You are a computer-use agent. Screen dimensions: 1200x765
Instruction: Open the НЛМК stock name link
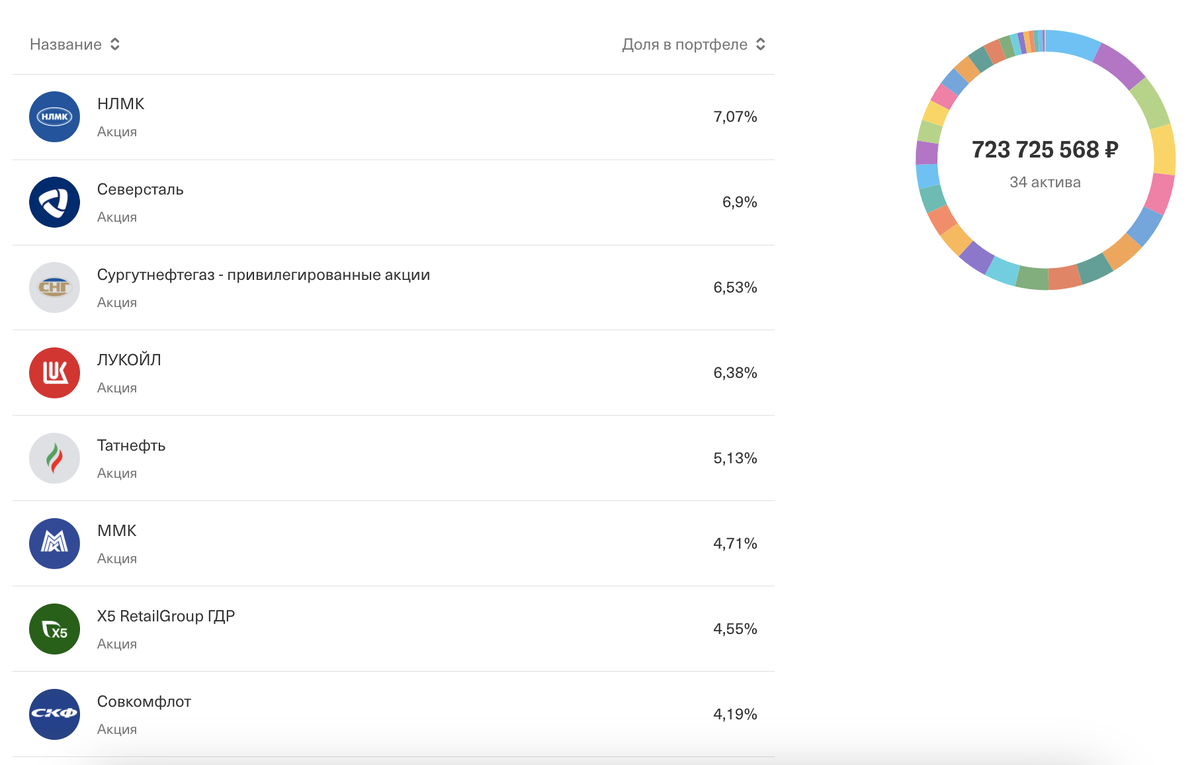(x=121, y=104)
